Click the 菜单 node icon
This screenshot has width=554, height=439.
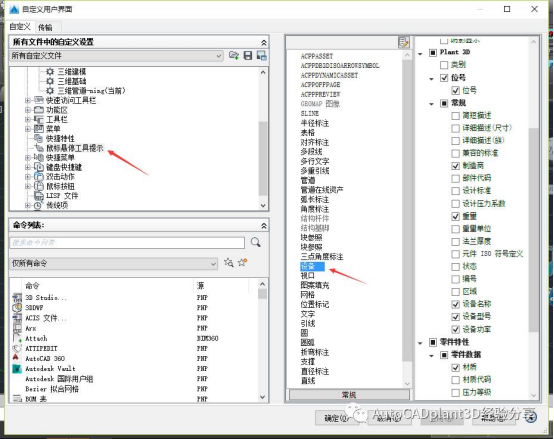[x=39, y=129]
